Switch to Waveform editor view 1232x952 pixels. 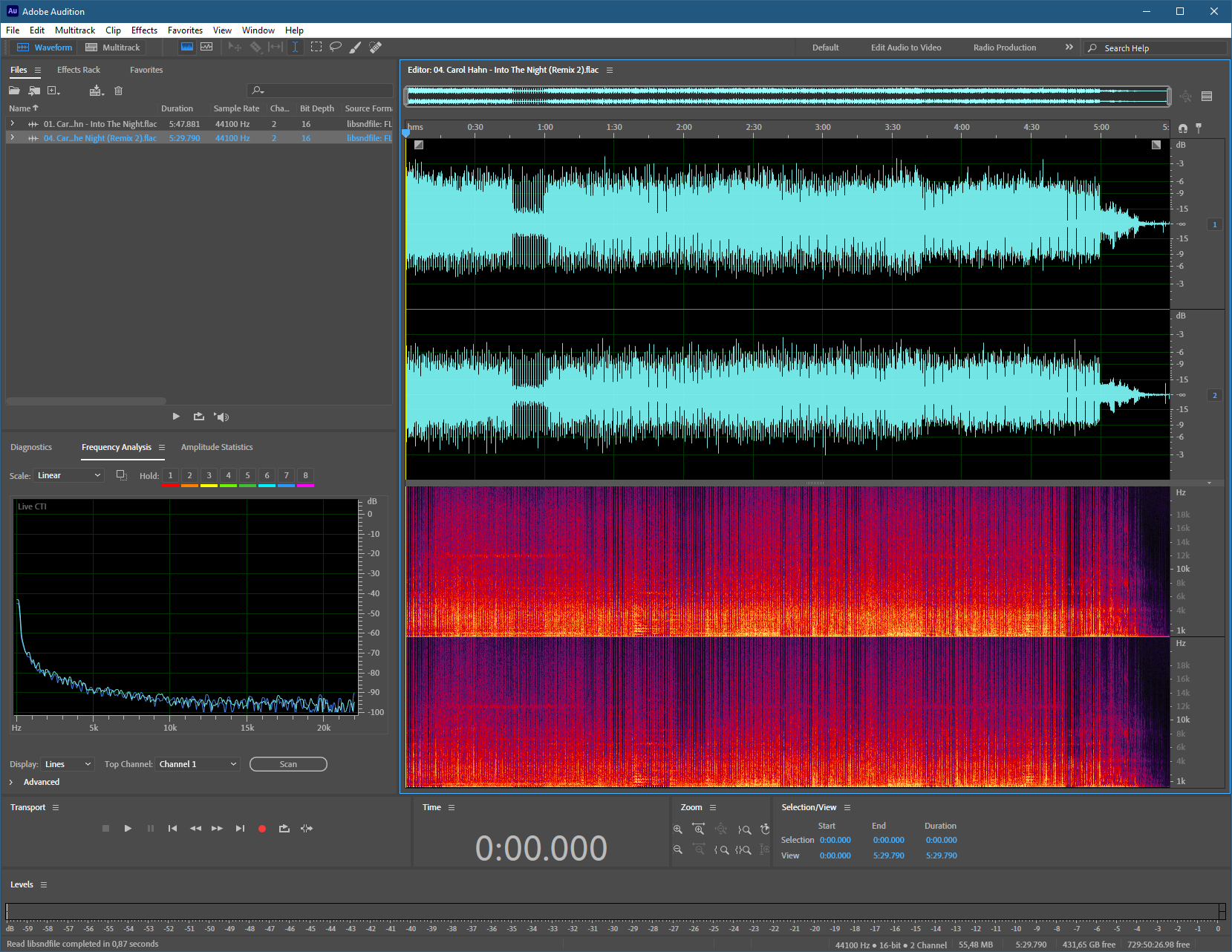45,48
